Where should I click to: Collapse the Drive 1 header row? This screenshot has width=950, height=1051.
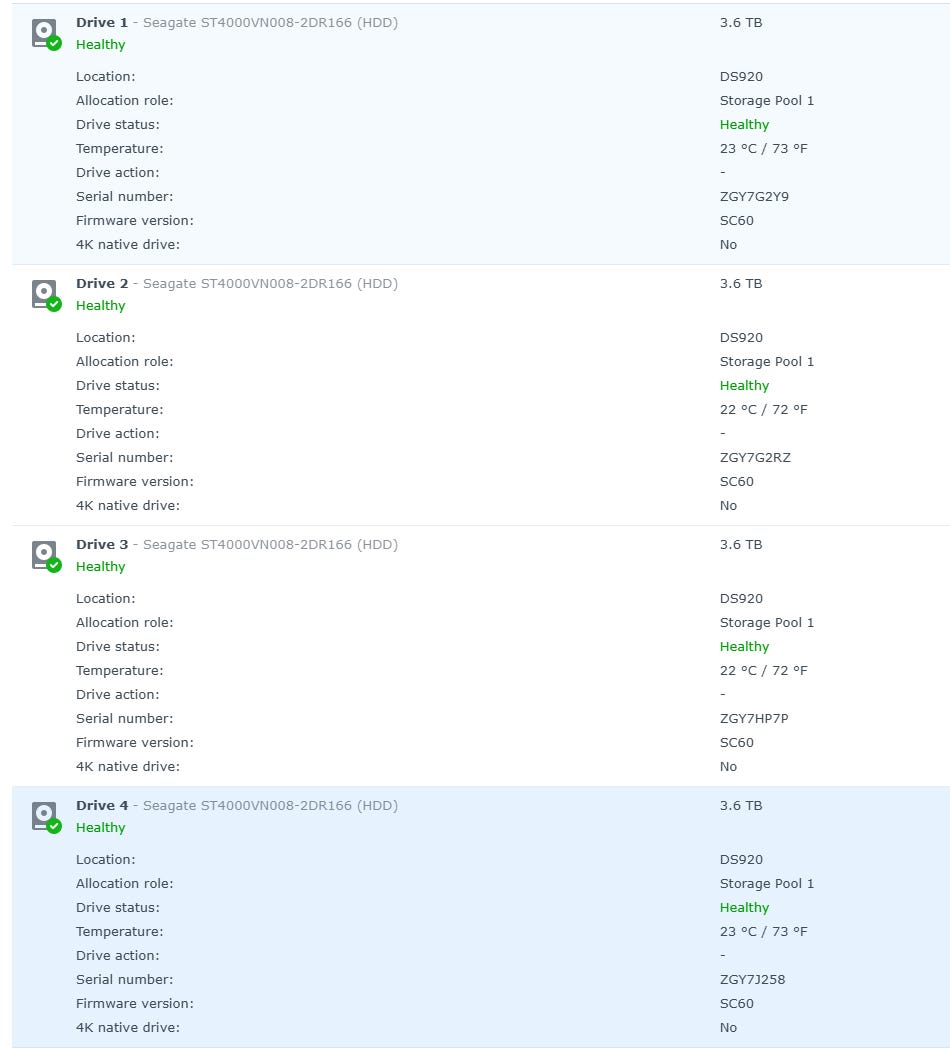[237, 23]
